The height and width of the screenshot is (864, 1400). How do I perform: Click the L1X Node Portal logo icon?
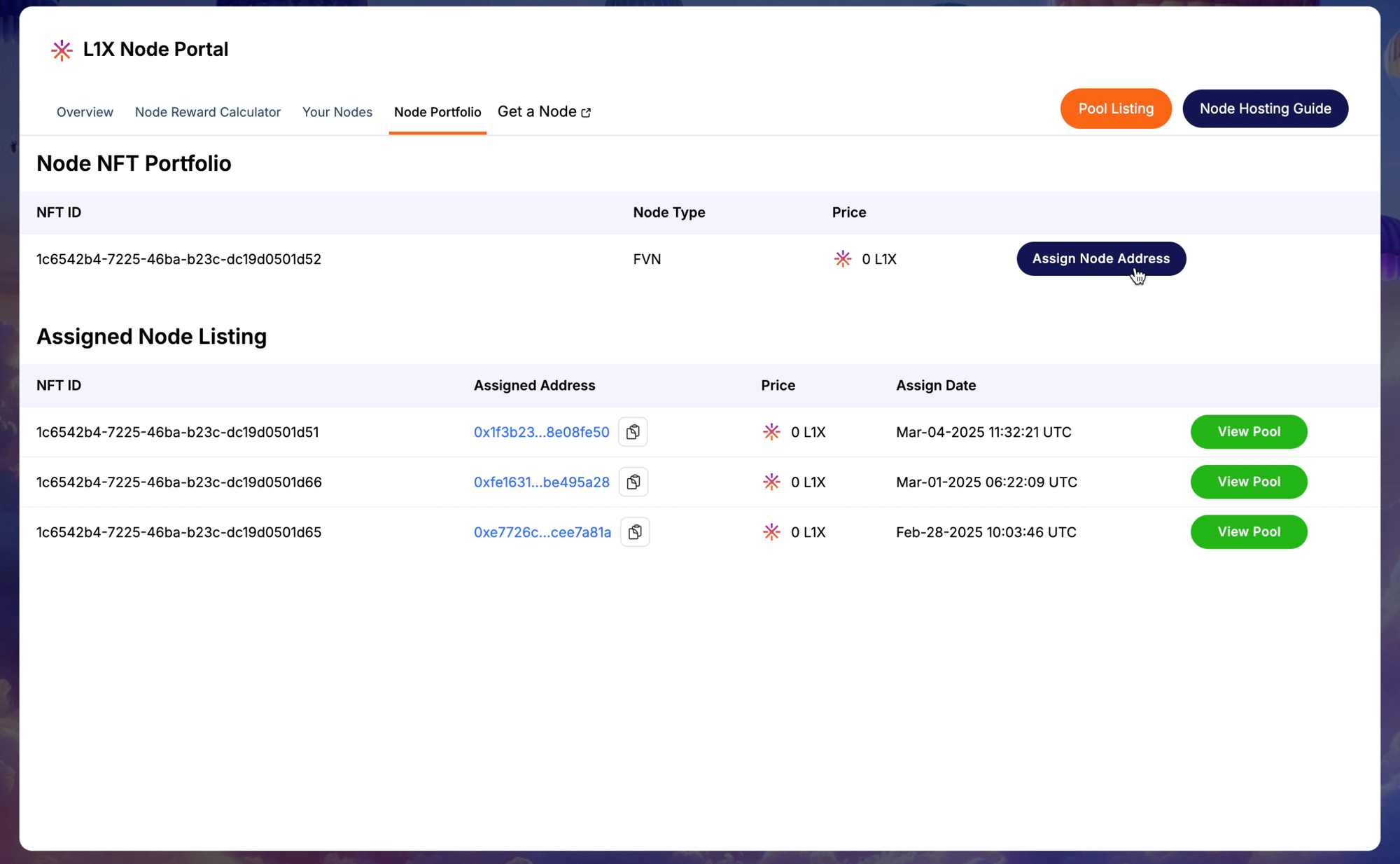(62, 50)
